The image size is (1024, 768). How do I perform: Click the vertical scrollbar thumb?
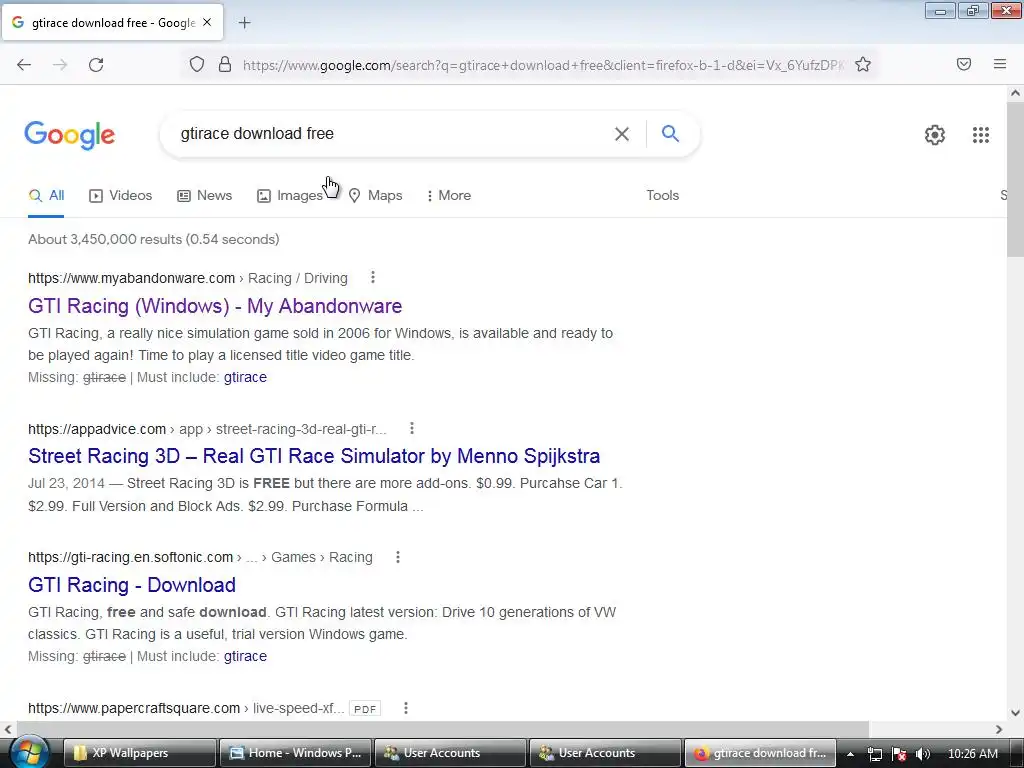(1015, 180)
